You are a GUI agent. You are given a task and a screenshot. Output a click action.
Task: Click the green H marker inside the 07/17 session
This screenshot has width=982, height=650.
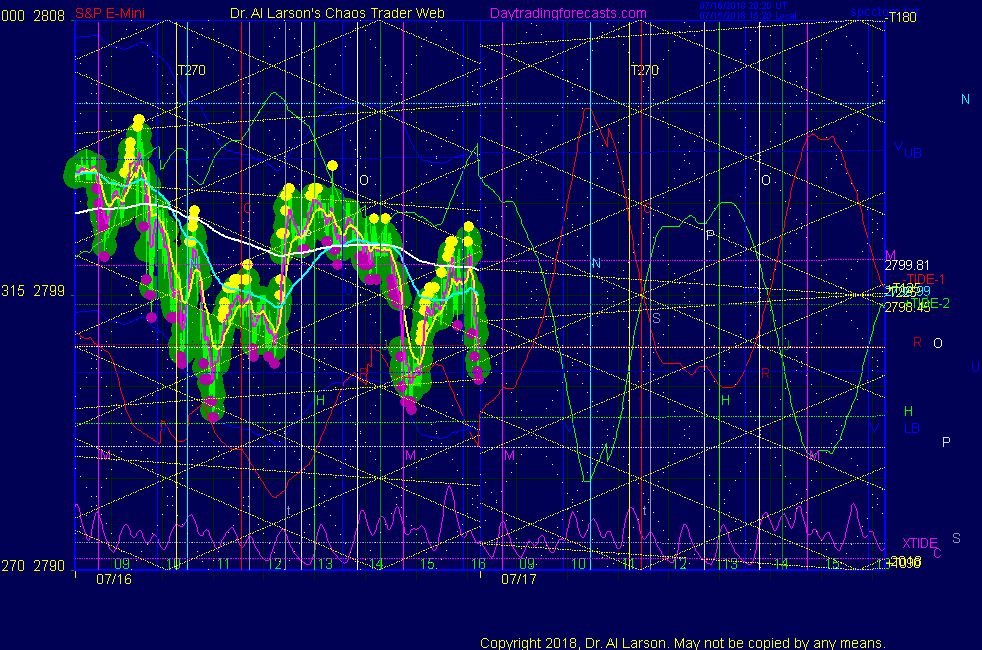[725, 400]
